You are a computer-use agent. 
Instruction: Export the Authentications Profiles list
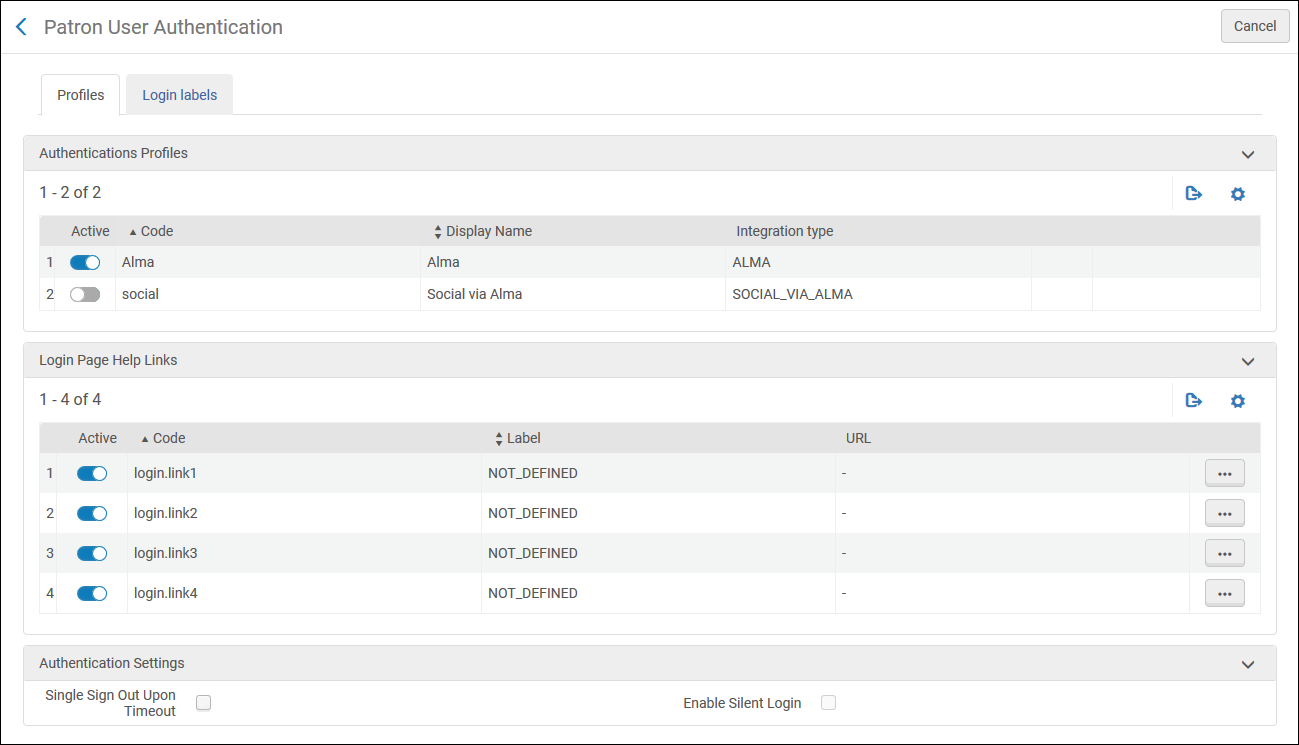coord(1193,194)
